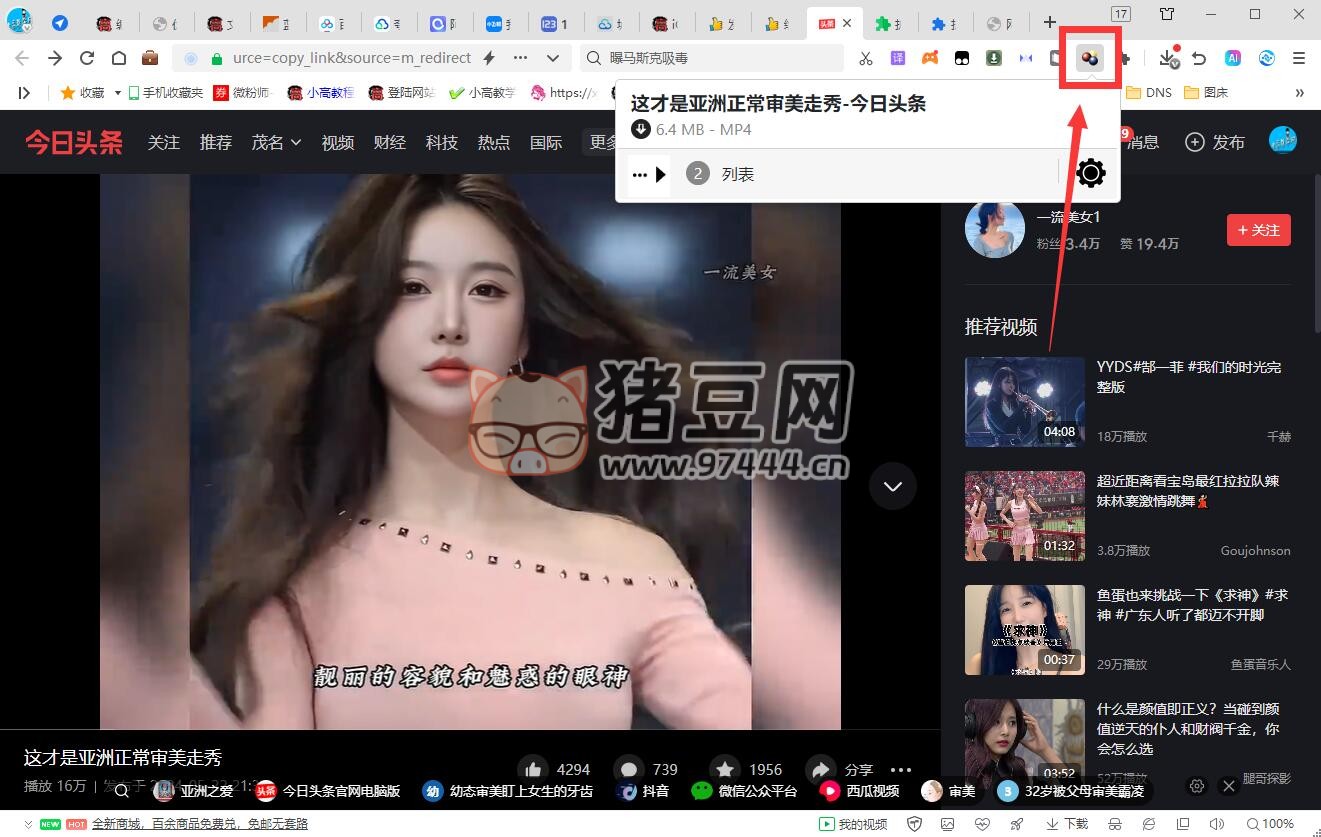Click the undo closed tab icon
1321x837 pixels.
1199,58
